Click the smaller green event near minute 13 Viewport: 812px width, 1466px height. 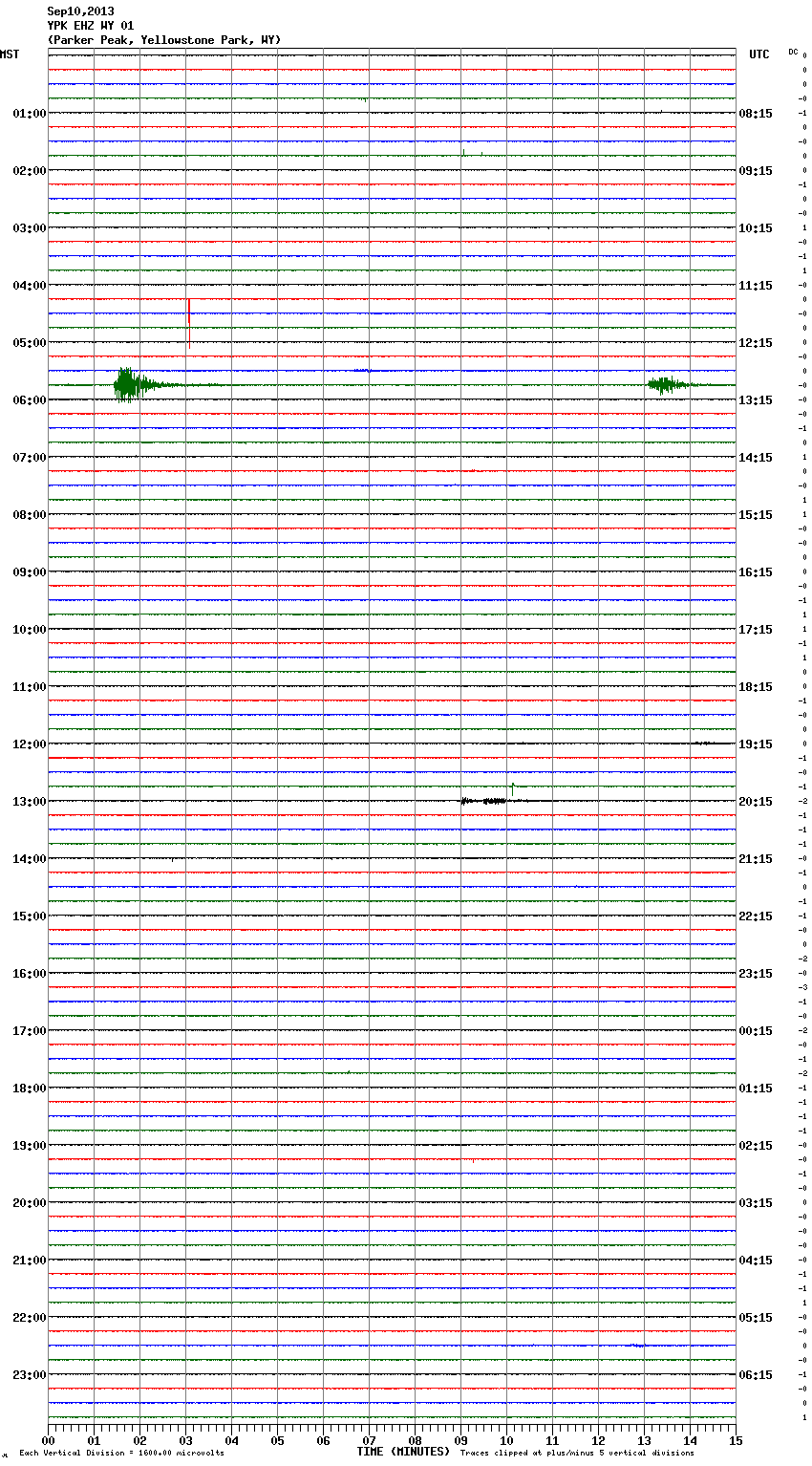(665, 384)
